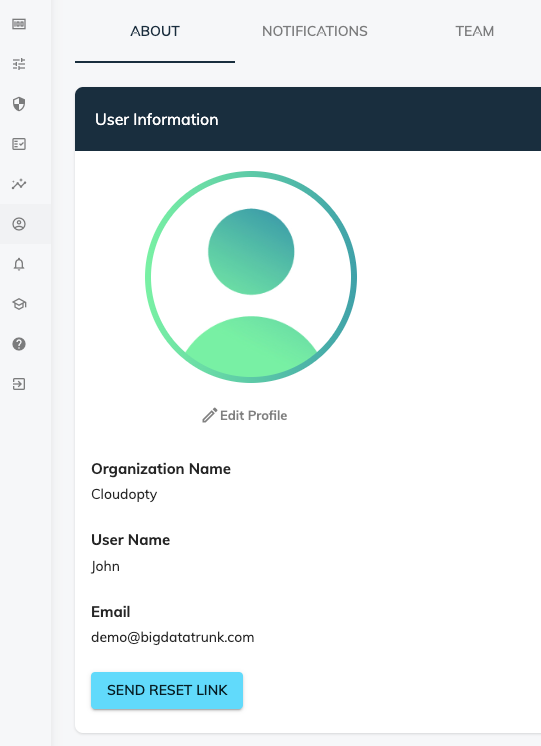Open the bell notifications sidebar icon

click(x=19, y=264)
